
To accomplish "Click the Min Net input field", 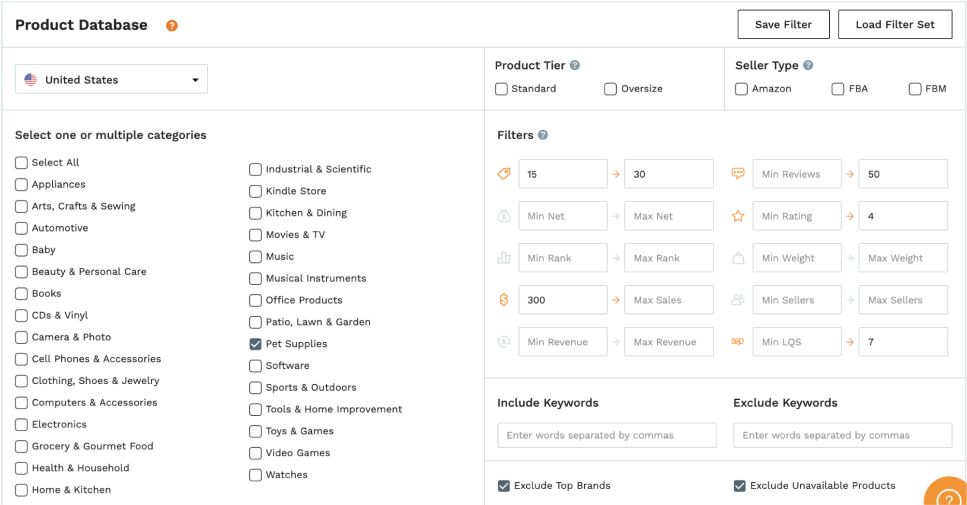I will (562, 216).
